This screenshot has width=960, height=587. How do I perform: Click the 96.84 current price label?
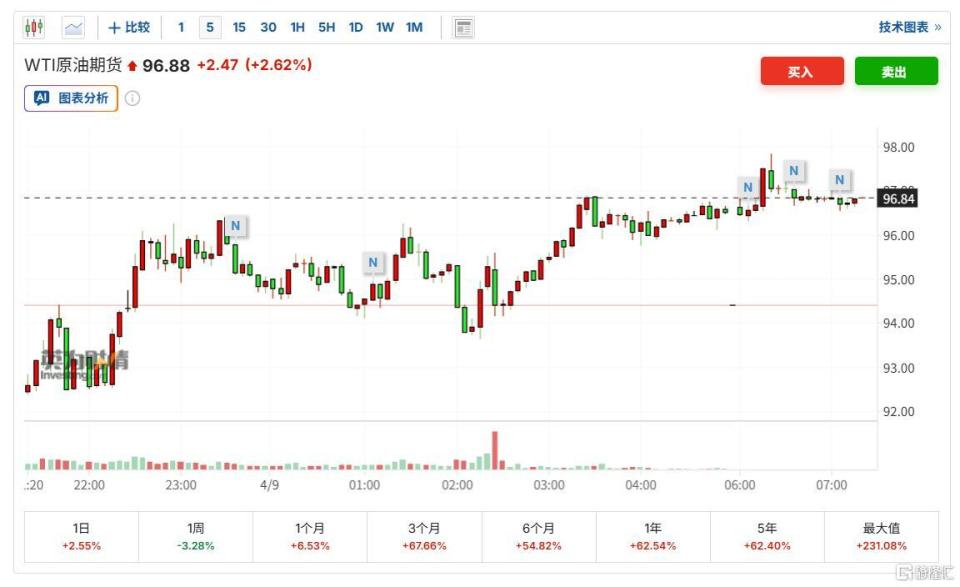point(897,198)
